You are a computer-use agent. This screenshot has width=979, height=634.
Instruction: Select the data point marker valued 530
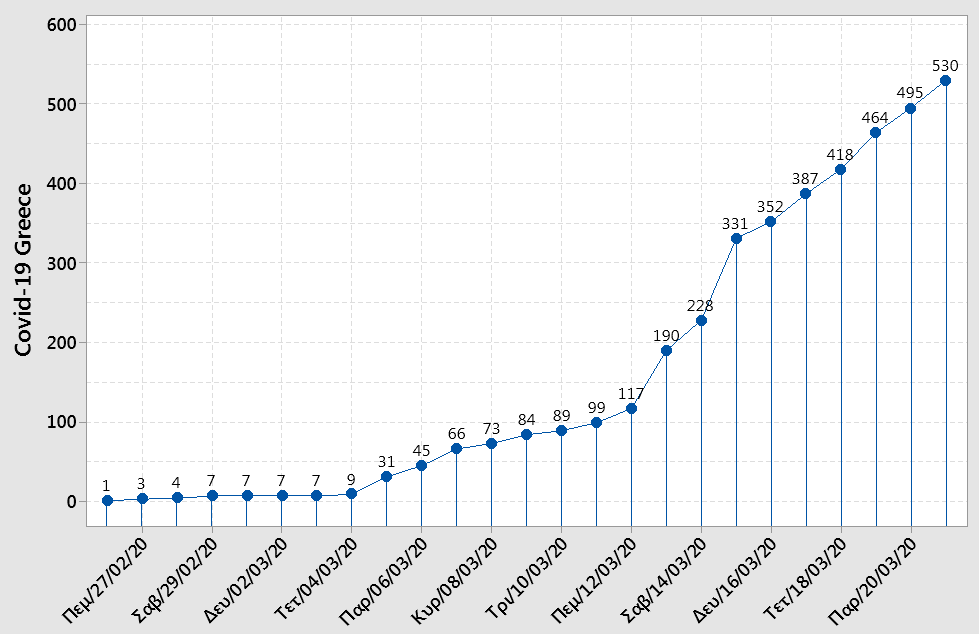pyautogui.click(x=945, y=81)
